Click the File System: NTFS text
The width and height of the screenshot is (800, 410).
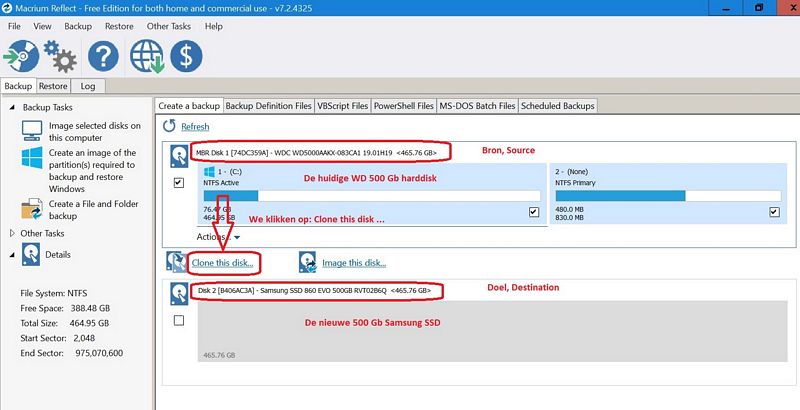pos(54,293)
